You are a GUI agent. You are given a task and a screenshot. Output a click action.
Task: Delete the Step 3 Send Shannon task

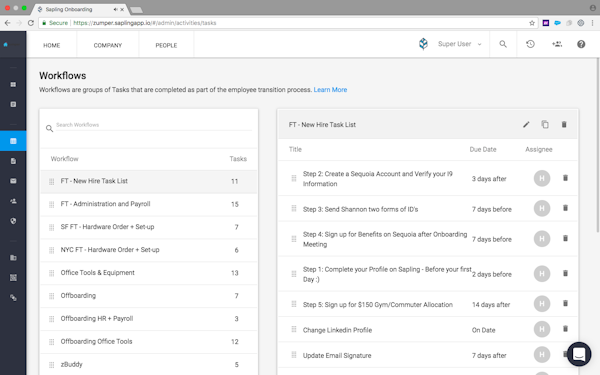(x=565, y=208)
